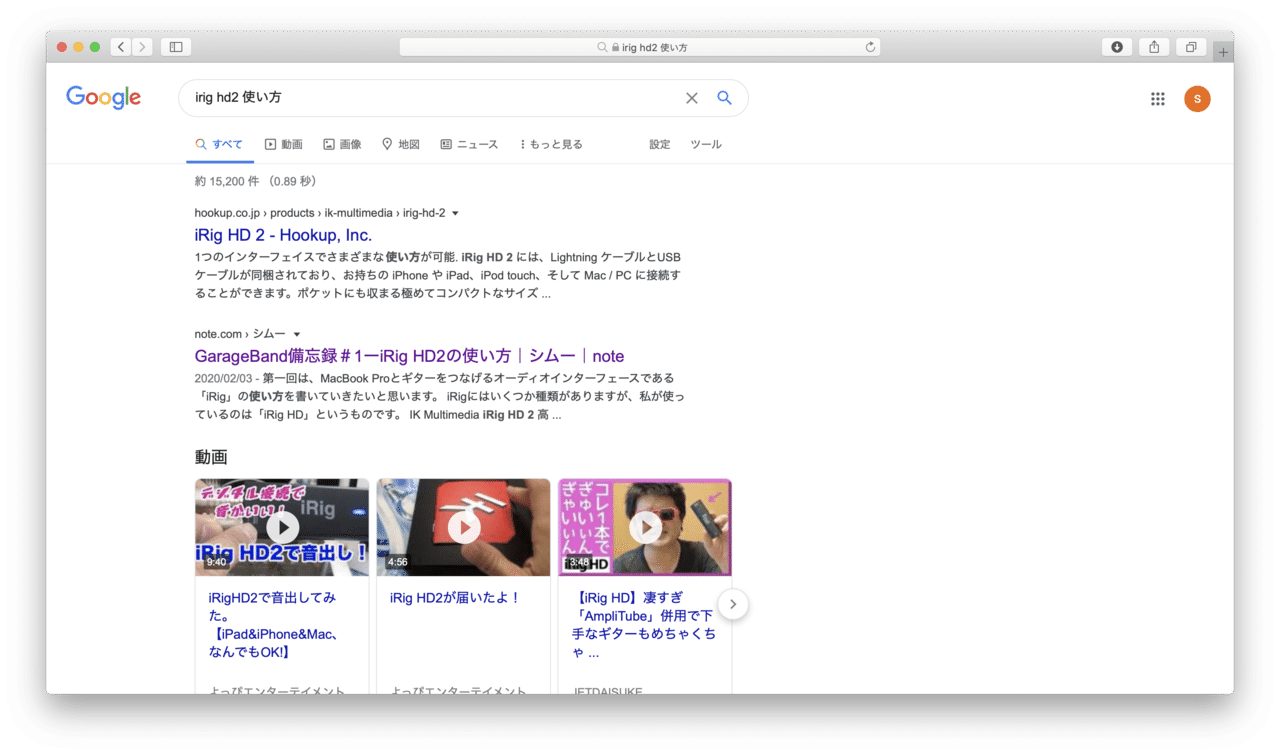Screen dimensions: 1280x755
Task: Play the iRig HD2が届いたよ video thumbnail
Action: click(x=463, y=527)
